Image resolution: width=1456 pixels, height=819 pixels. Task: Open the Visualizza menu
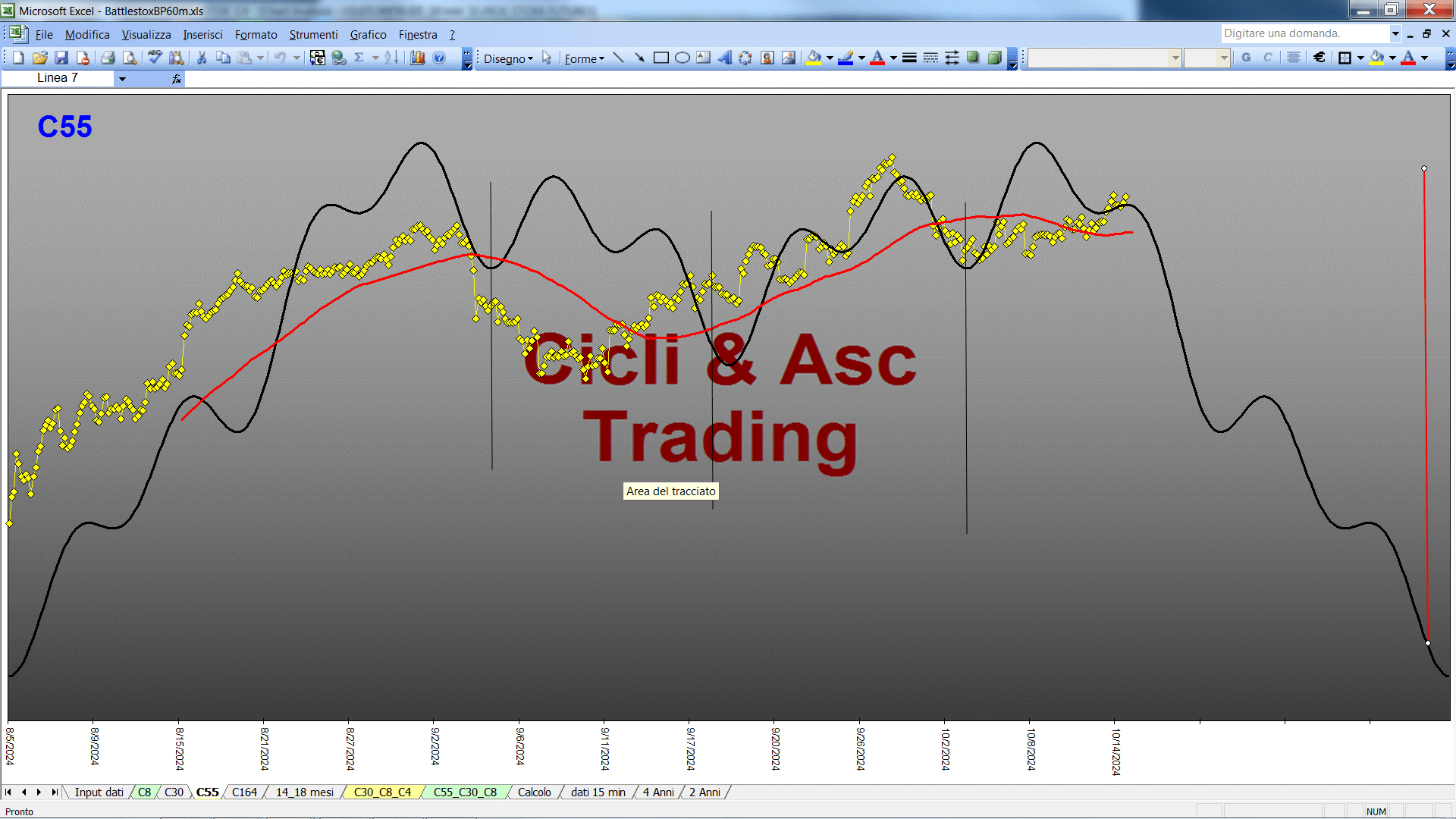click(x=146, y=35)
